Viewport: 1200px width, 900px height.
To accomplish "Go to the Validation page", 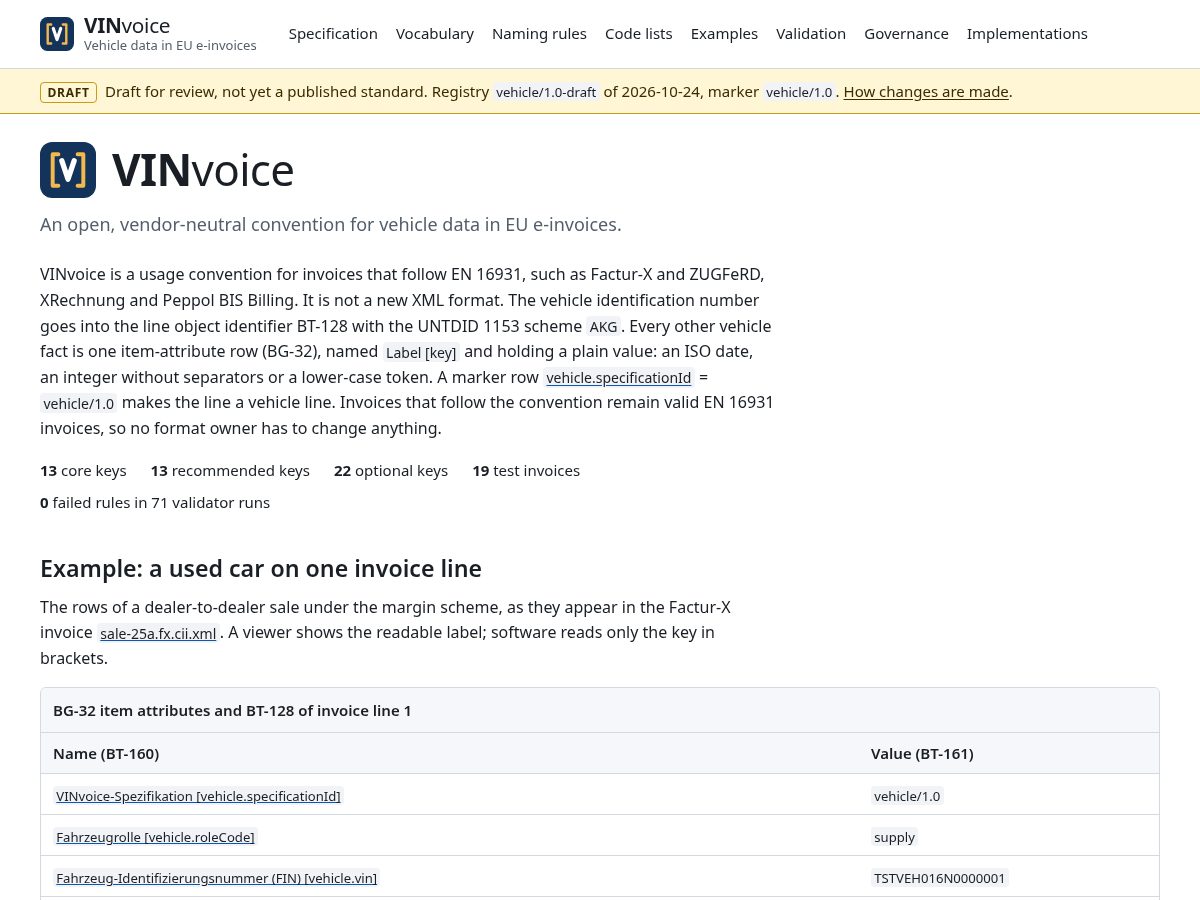I will pyautogui.click(x=811, y=34).
